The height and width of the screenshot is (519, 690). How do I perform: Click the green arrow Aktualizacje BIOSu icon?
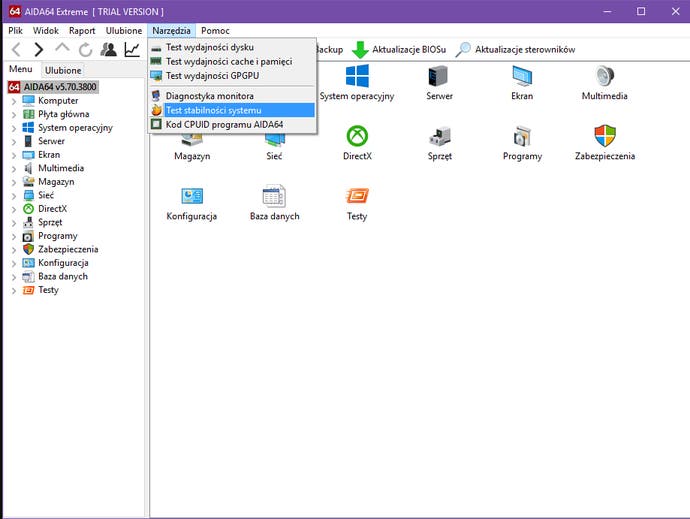coord(360,49)
